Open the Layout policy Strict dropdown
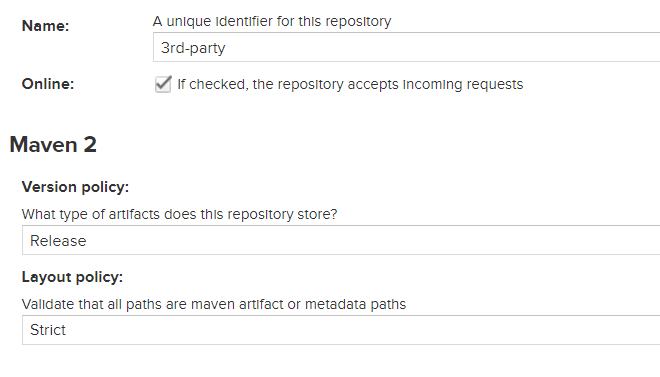Image resolution: width=660 pixels, height=377 pixels. (341, 330)
